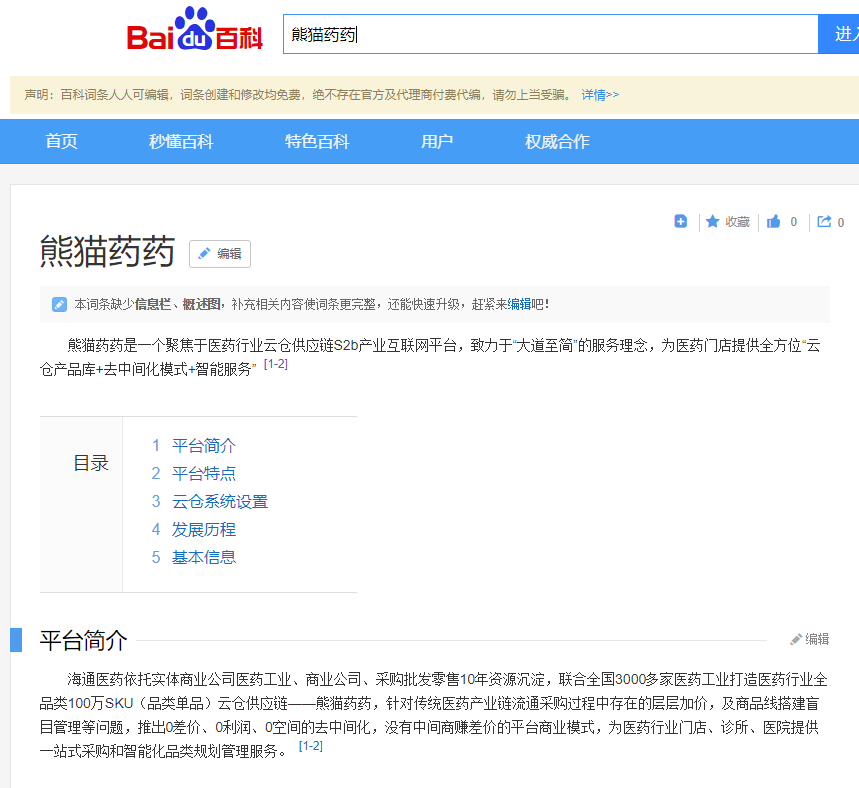Open the 详情>> link in the notice

click(600, 95)
